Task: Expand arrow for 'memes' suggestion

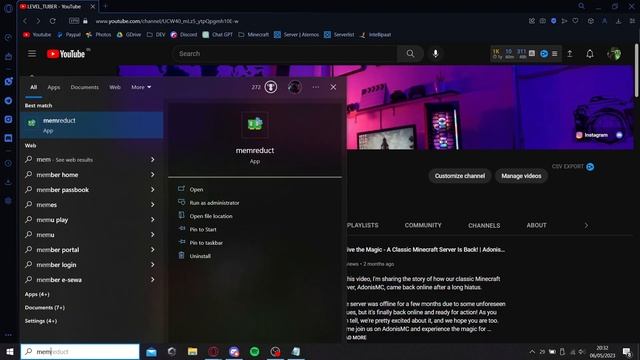Action: click(x=153, y=204)
